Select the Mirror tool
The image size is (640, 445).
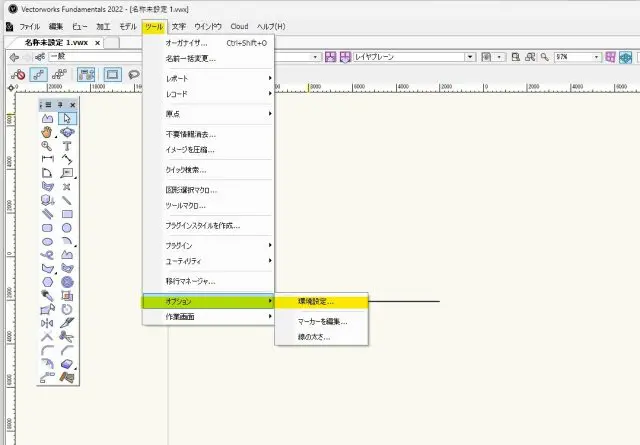47,323
